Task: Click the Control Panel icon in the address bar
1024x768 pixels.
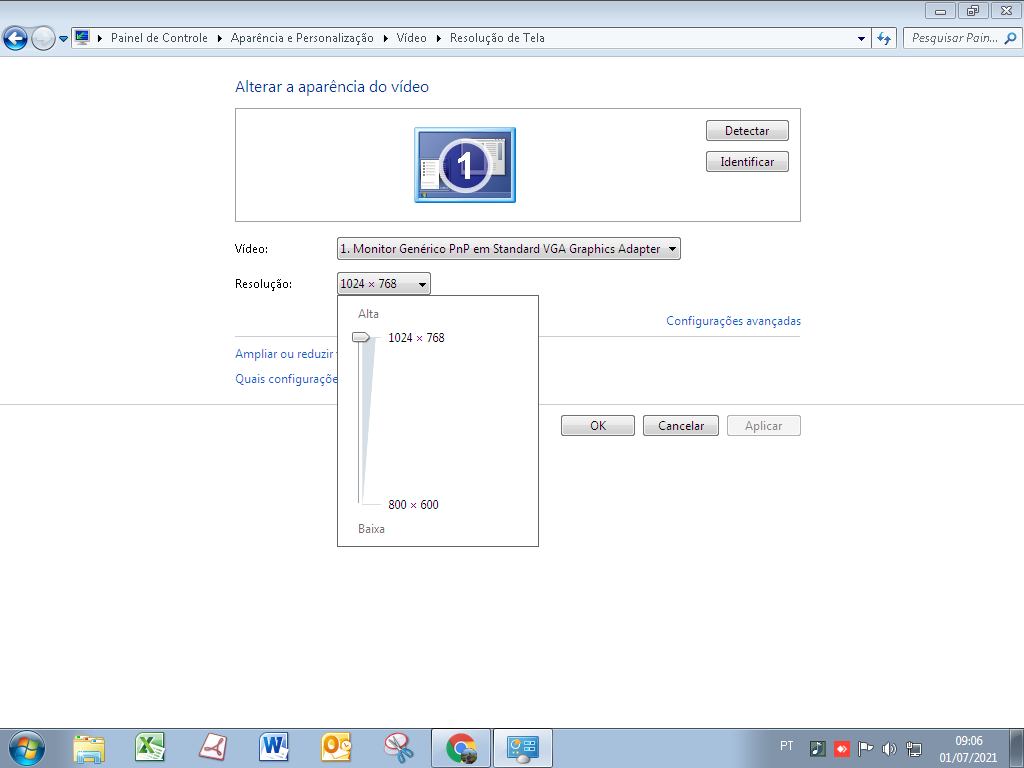Action: tap(82, 38)
